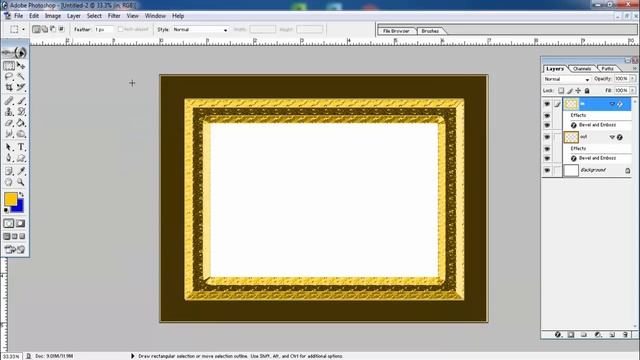Create new fill or adjustment layer

598,335
